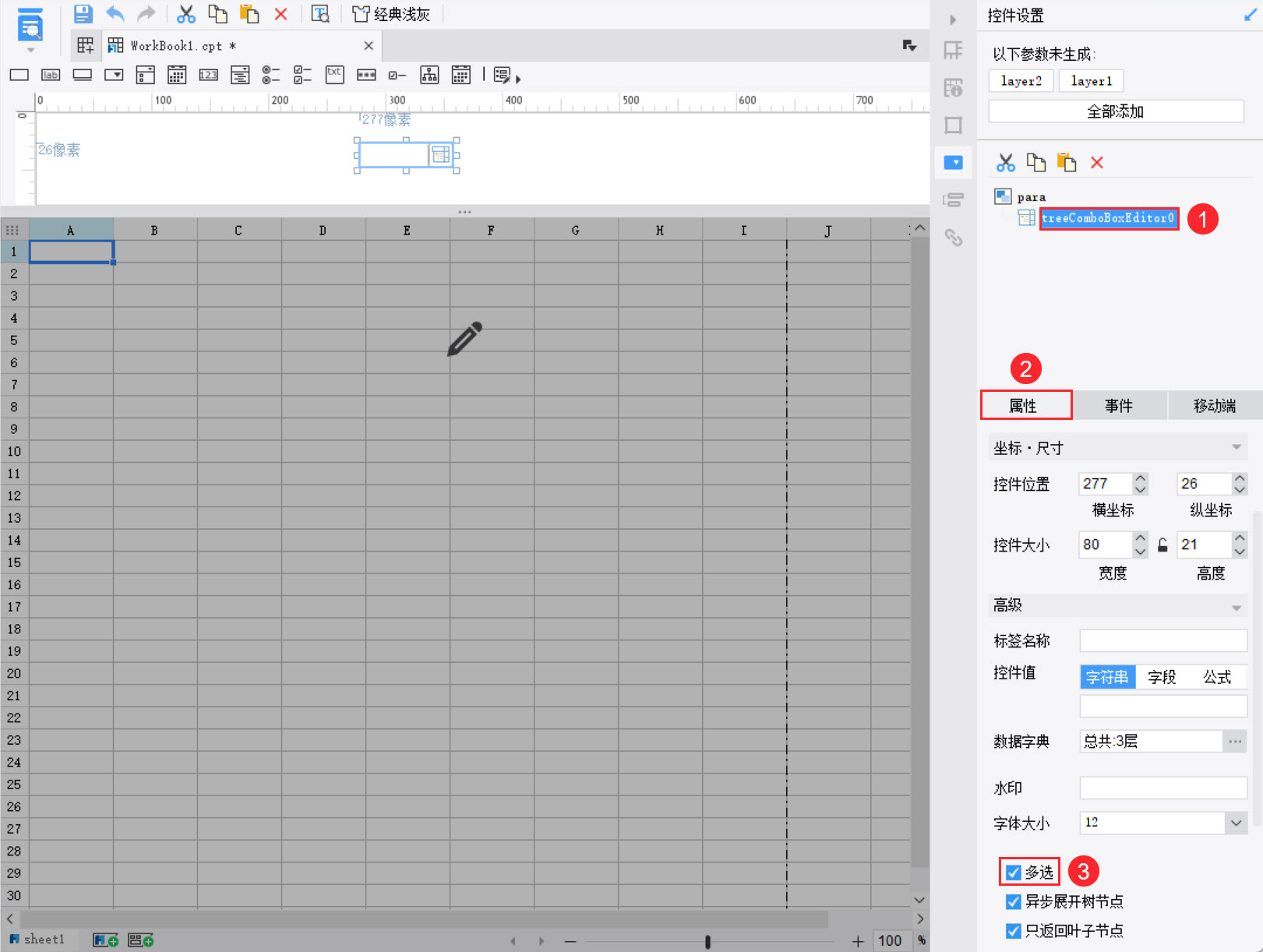This screenshot has width=1263, height=952.
Task: Copy the widget in the 控件设置 panel
Action: pos(1036,162)
